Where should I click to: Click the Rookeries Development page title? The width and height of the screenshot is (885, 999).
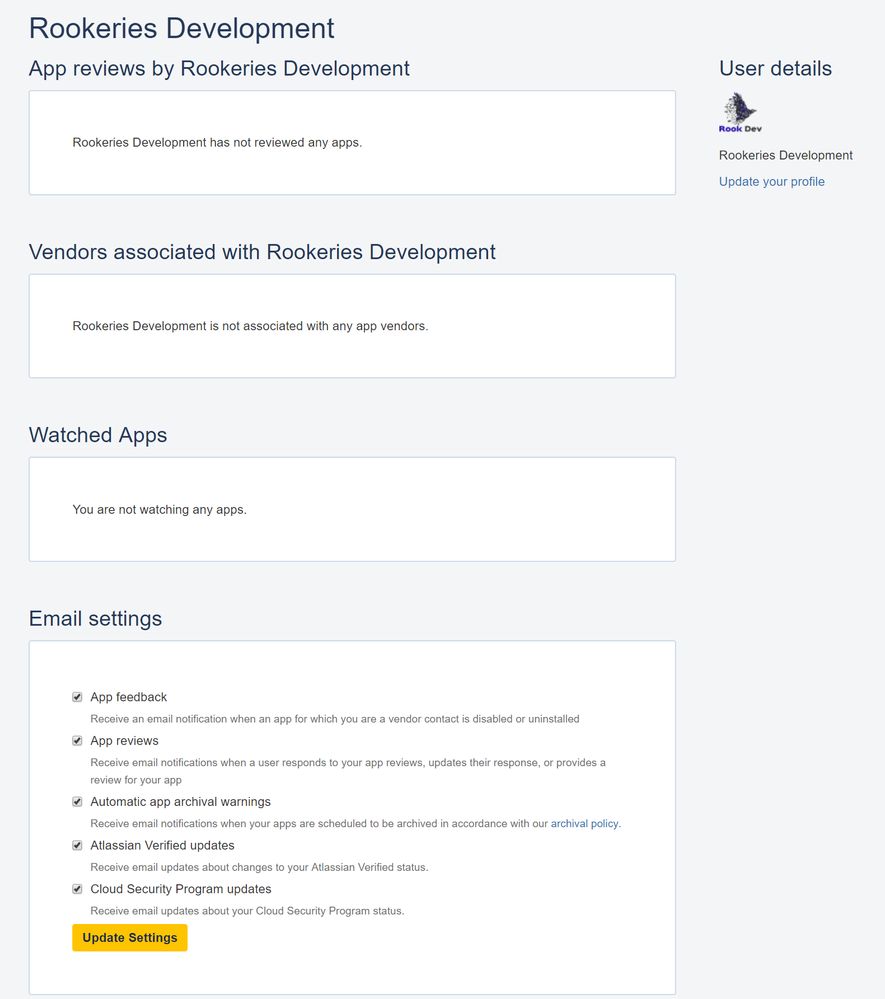(x=182, y=28)
